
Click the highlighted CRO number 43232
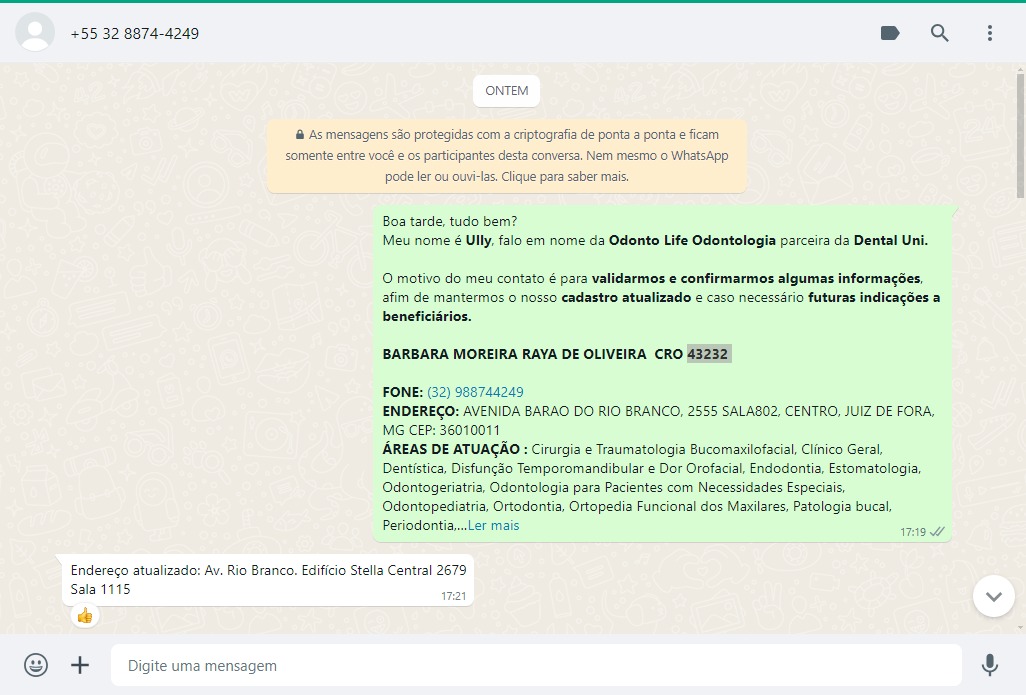[708, 354]
